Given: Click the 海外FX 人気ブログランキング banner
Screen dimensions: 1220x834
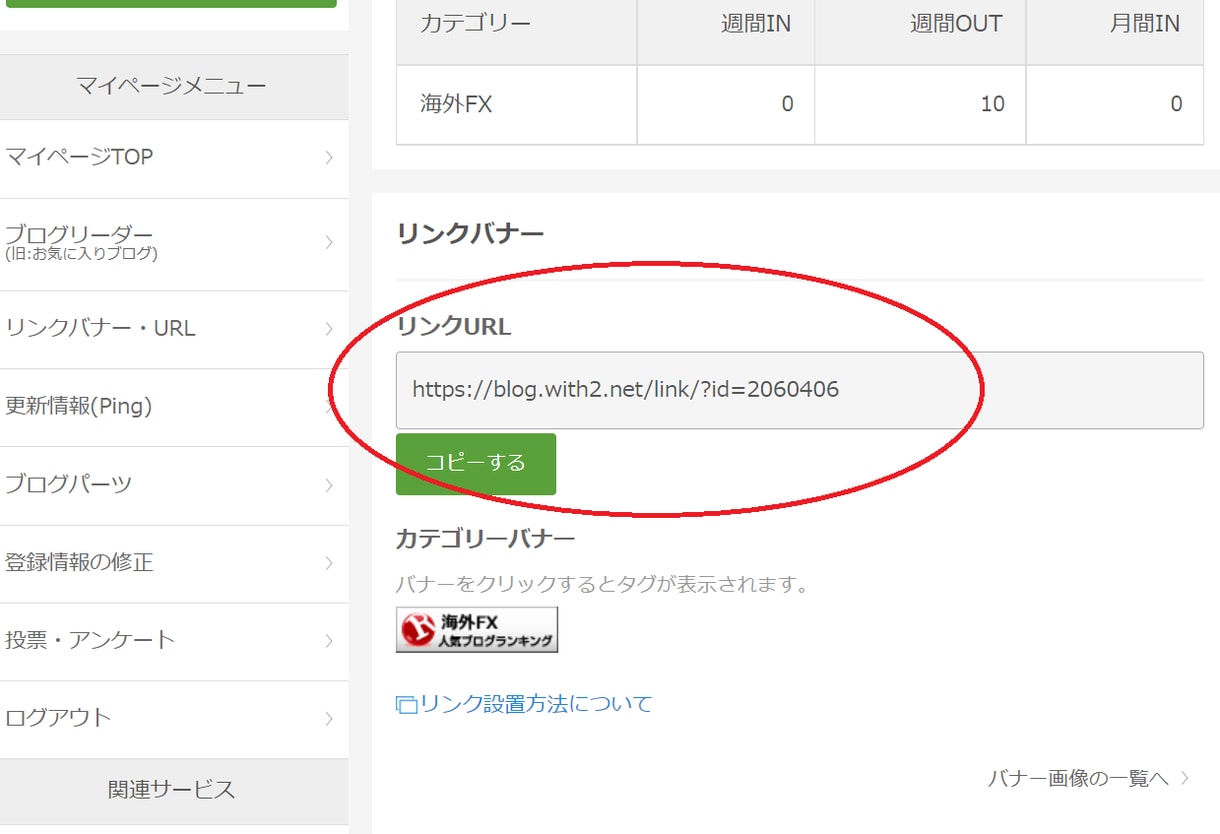Looking at the screenshot, I should point(477,630).
